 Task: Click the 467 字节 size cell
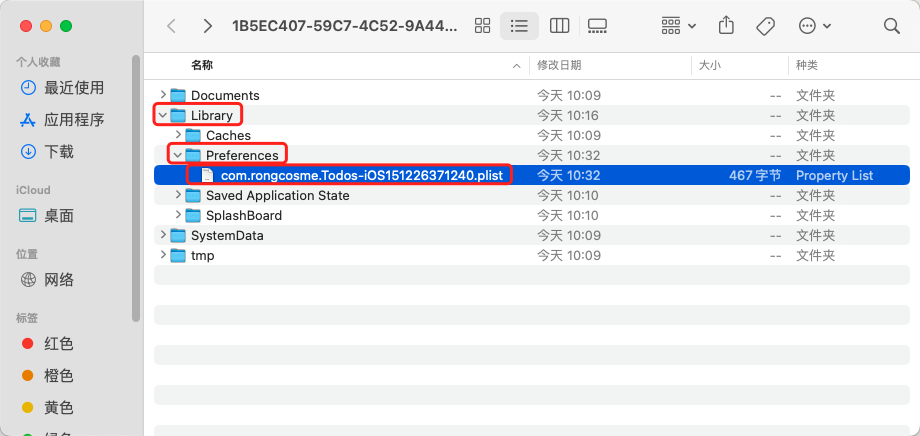[755, 175]
